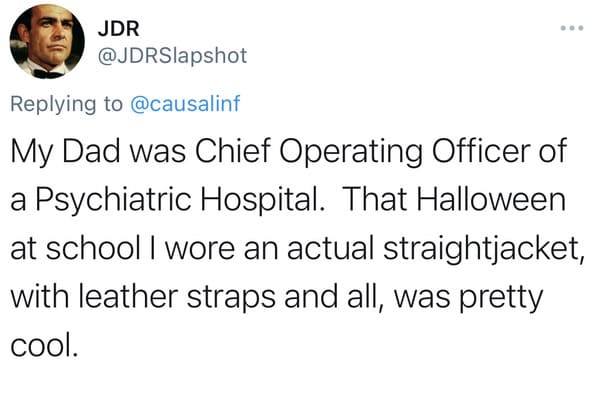The width and height of the screenshot is (599, 395).
Task: Click the word 'actual' in tweet body
Action: coord(330,249)
